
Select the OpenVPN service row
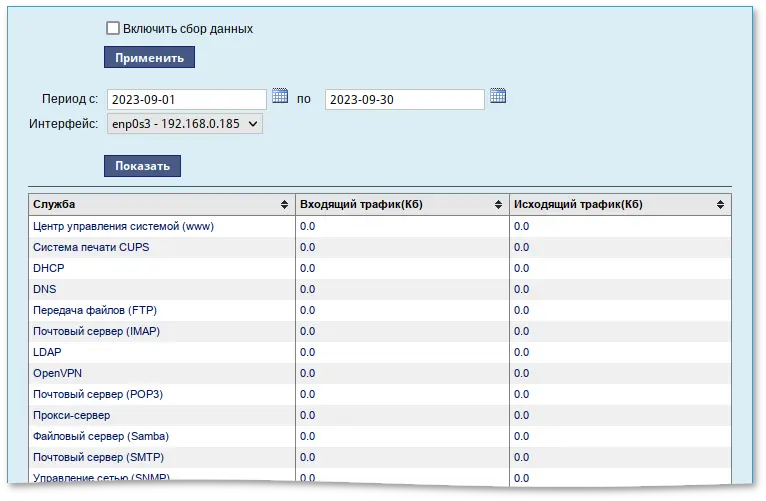57,373
